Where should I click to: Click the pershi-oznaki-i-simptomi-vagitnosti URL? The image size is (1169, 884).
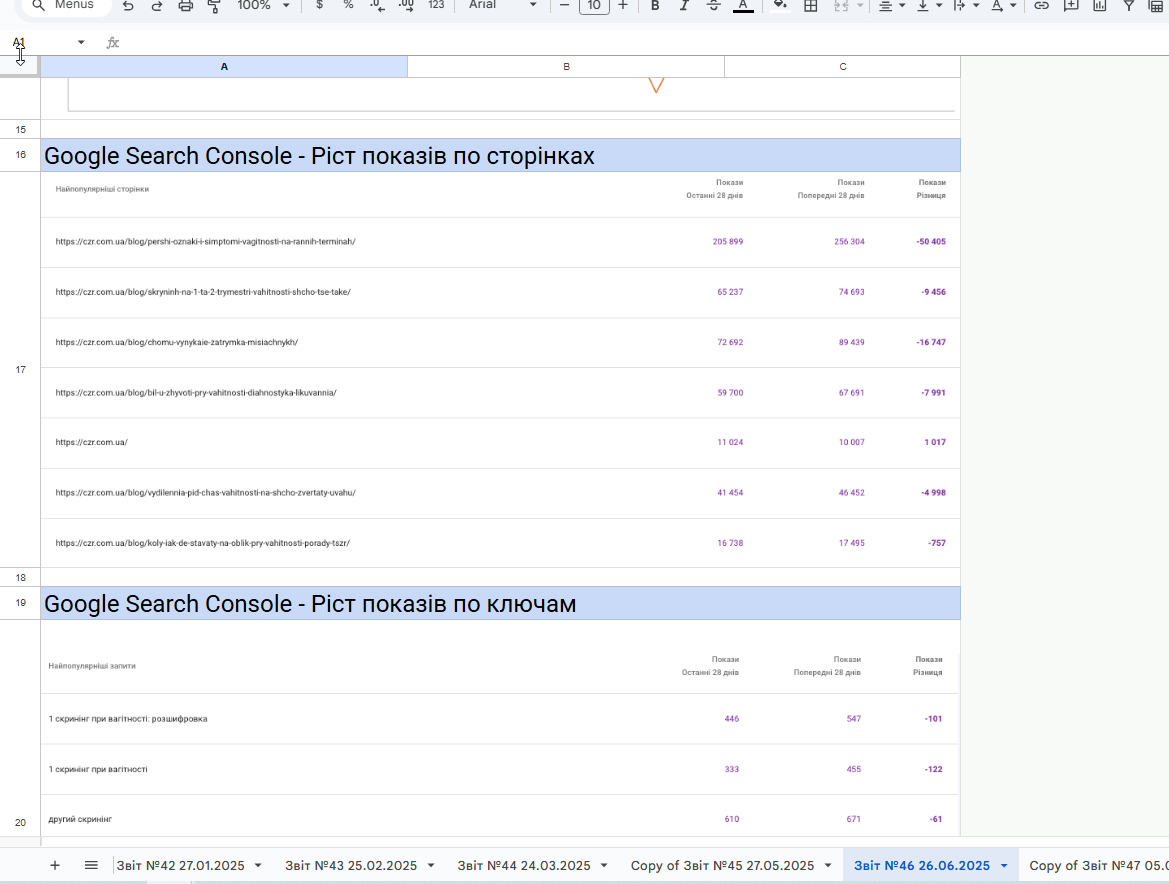pos(205,241)
